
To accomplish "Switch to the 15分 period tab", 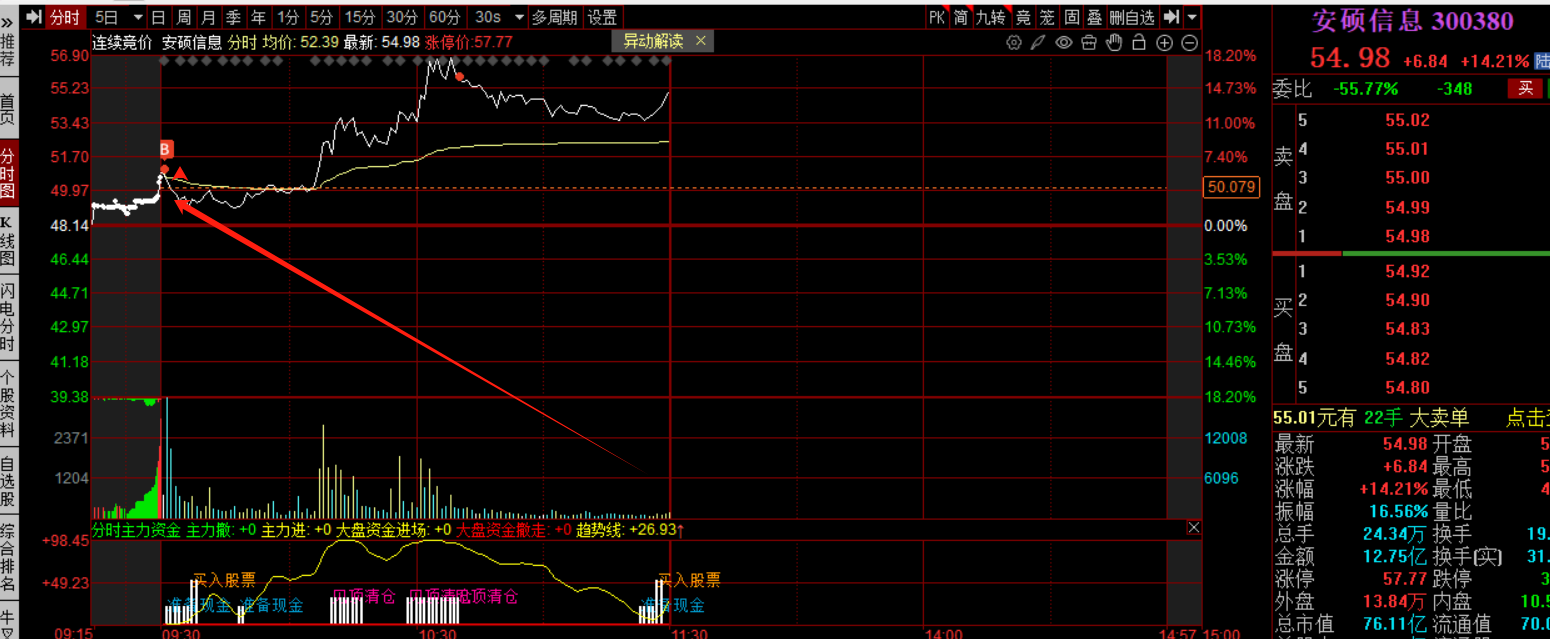I will pyautogui.click(x=359, y=17).
